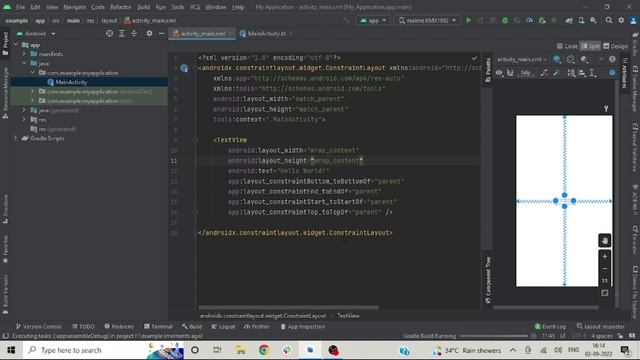Open the Layout Inspector

click(x=600, y=327)
